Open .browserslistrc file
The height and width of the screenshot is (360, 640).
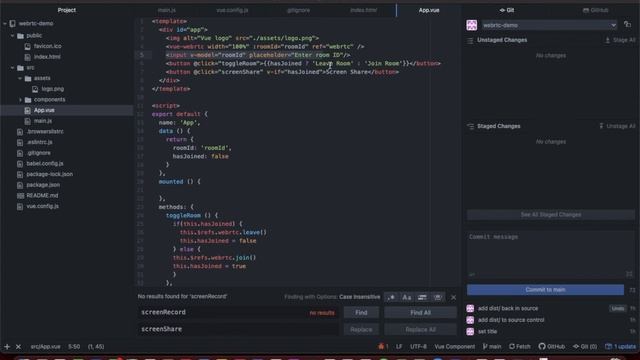click(45, 131)
